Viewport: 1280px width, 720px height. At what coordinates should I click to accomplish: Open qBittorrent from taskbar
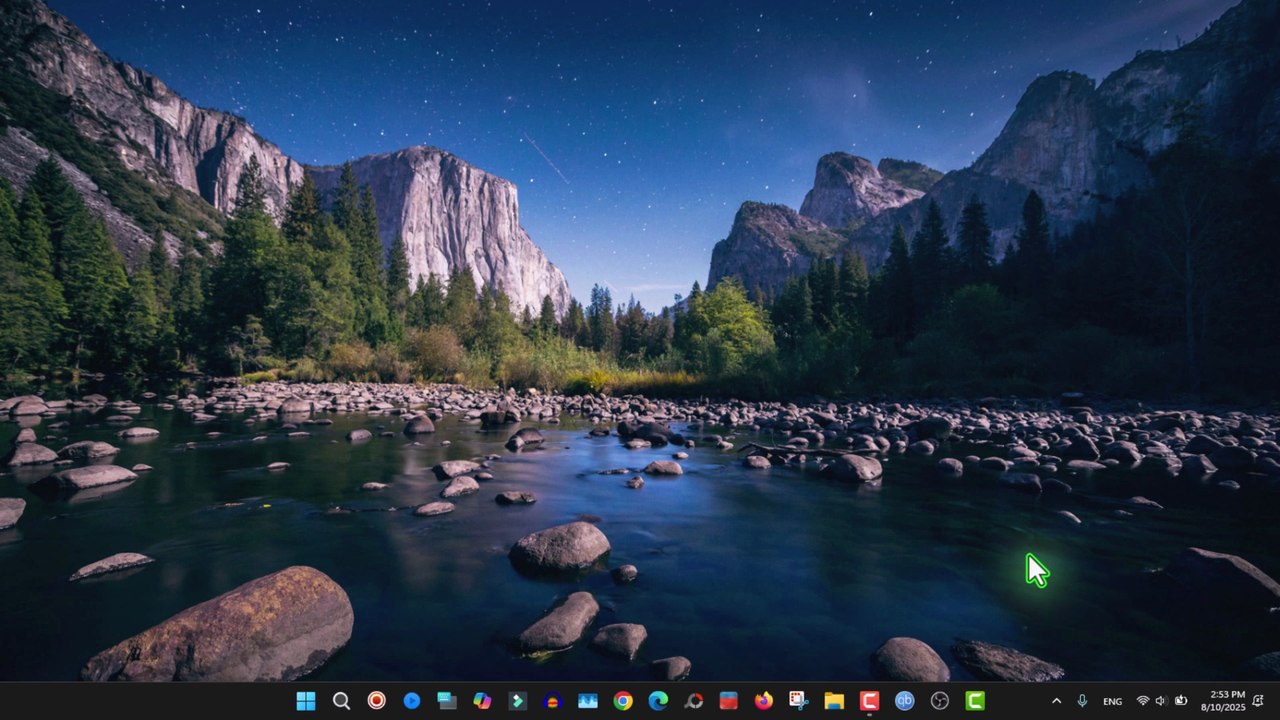coord(904,701)
